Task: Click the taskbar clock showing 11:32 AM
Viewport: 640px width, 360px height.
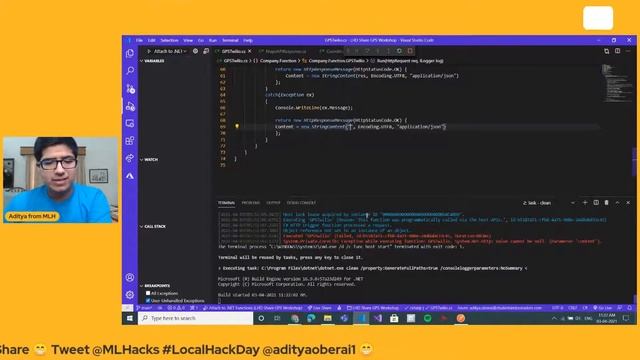Action: point(607,318)
